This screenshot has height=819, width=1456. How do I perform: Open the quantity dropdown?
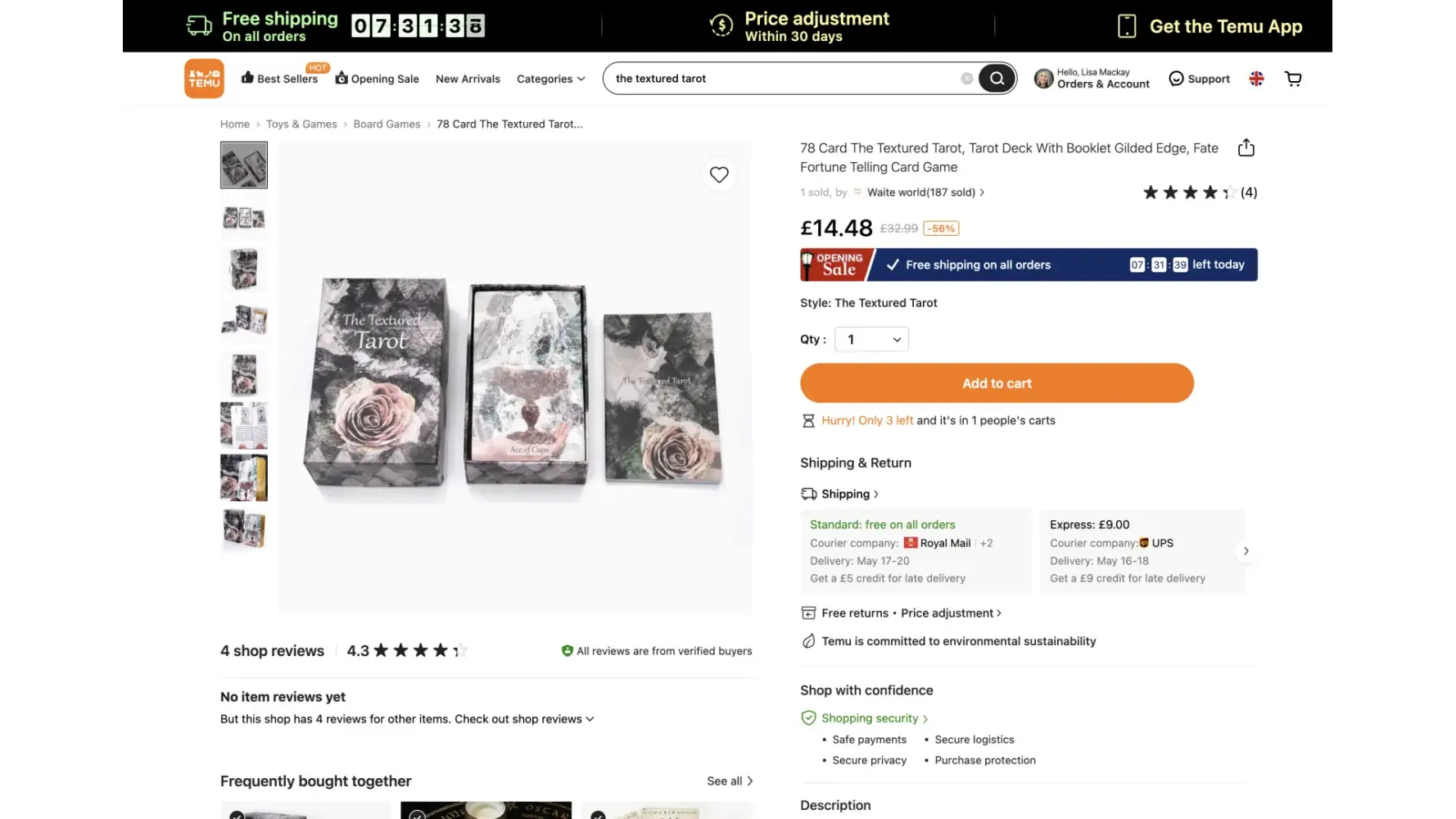(871, 339)
